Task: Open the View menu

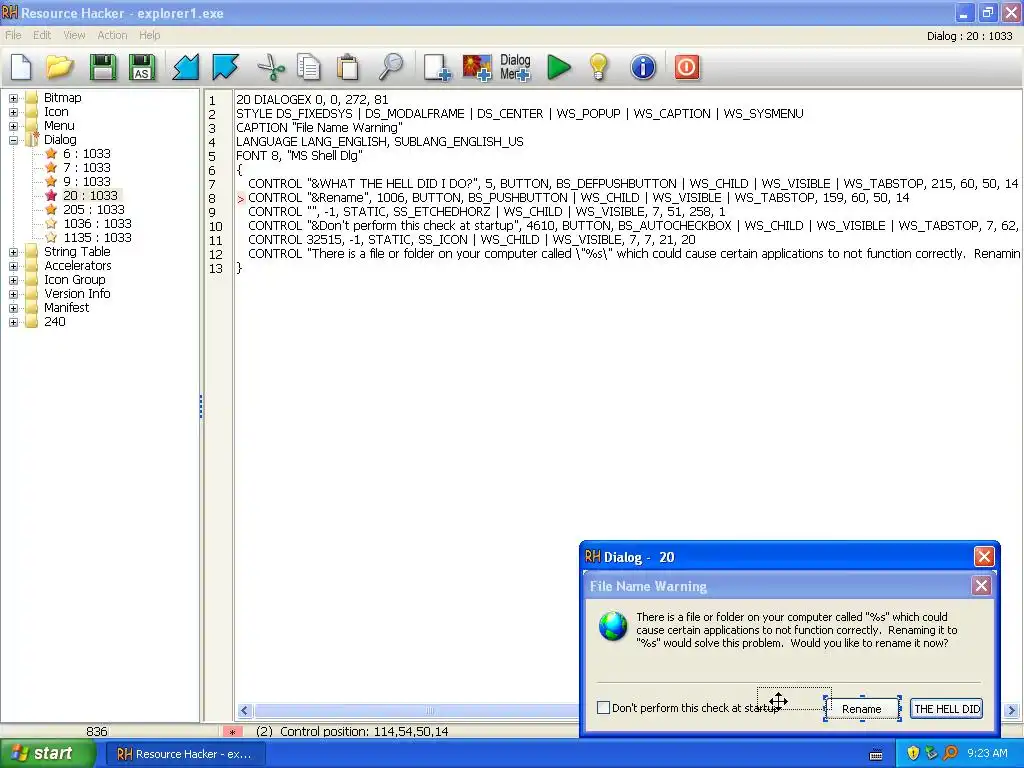Action: [74, 35]
